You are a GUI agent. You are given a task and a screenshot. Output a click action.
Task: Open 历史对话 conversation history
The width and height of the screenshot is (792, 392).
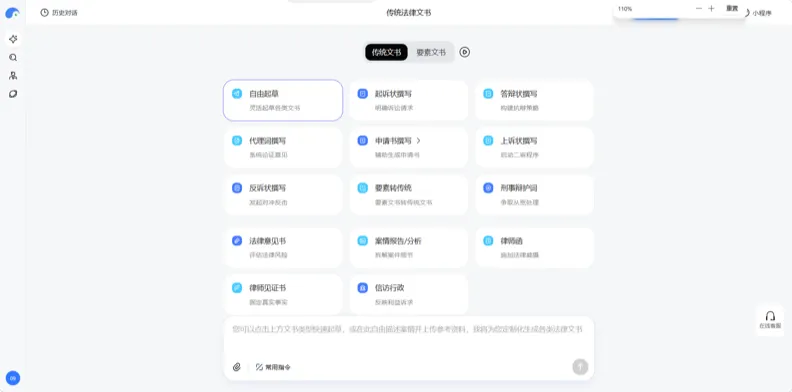click(x=59, y=13)
